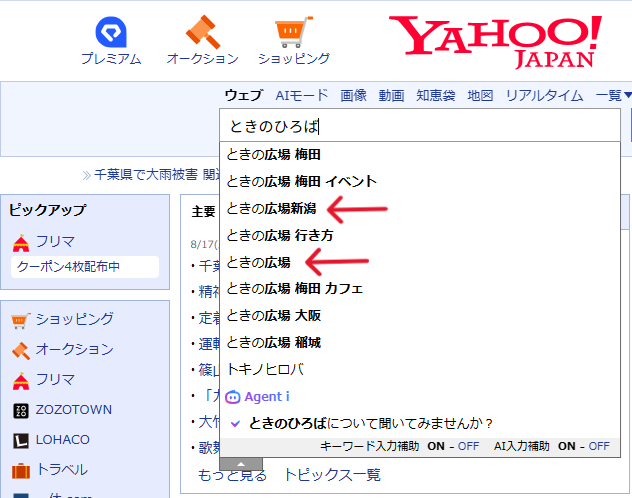
Task: Select the AIモード search tab
Action: (x=302, y=95)
